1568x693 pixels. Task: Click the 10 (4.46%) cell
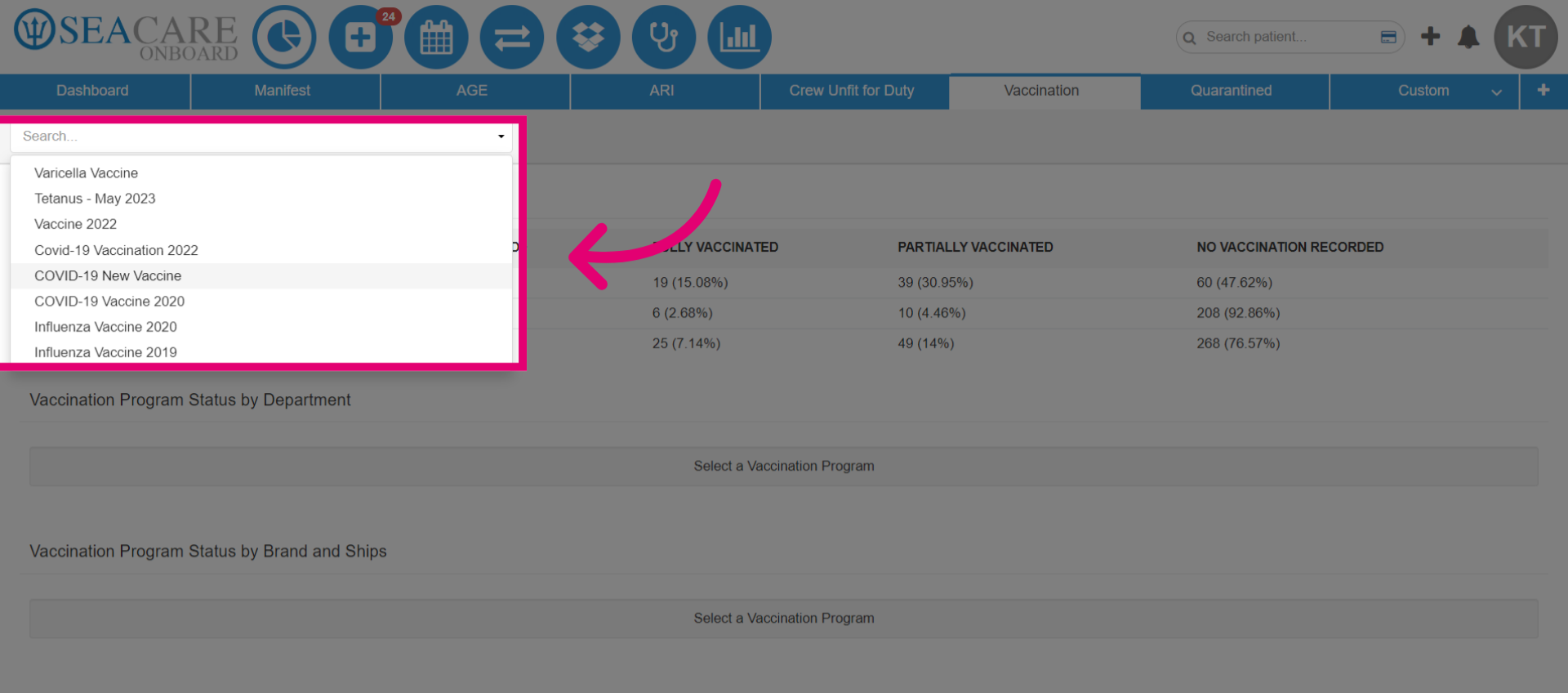[x=932, y=313]
